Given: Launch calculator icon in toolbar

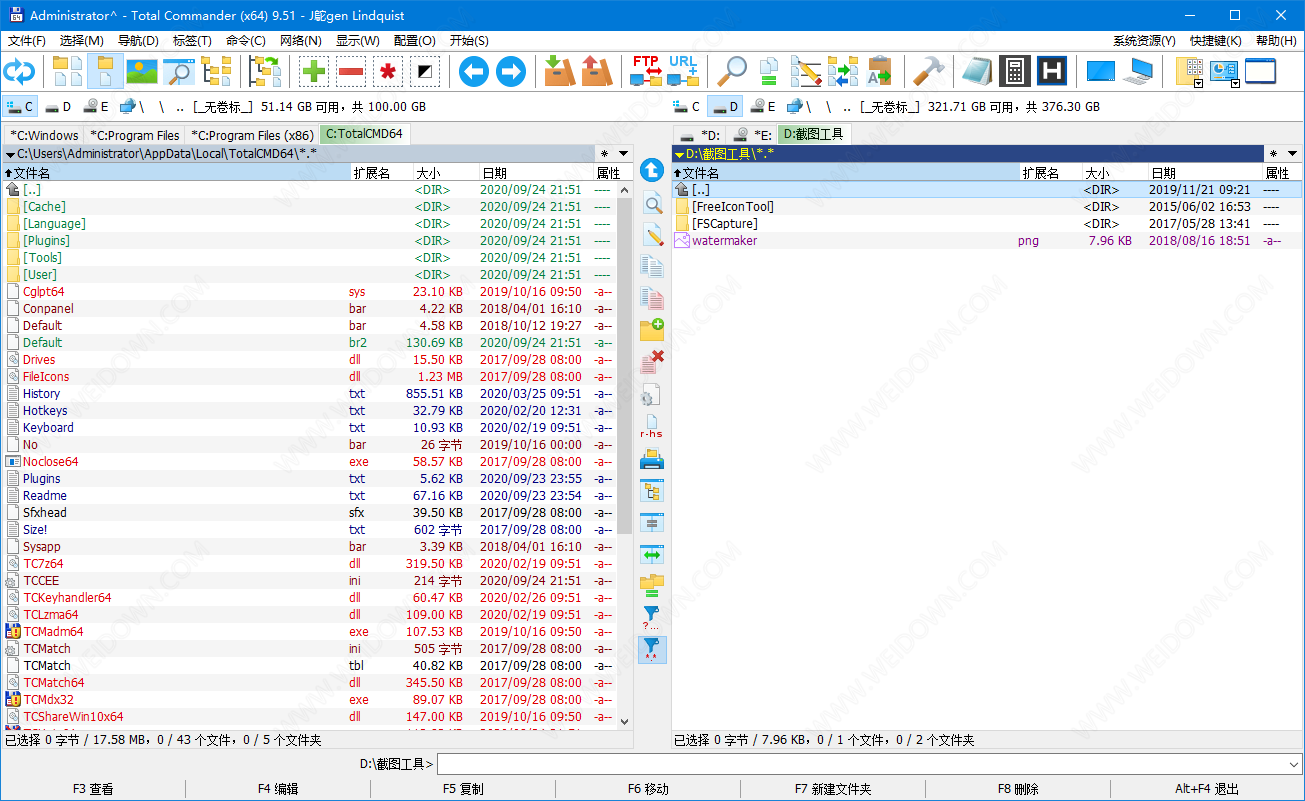Looking at the screenshot, I should tap(1015, 71).
